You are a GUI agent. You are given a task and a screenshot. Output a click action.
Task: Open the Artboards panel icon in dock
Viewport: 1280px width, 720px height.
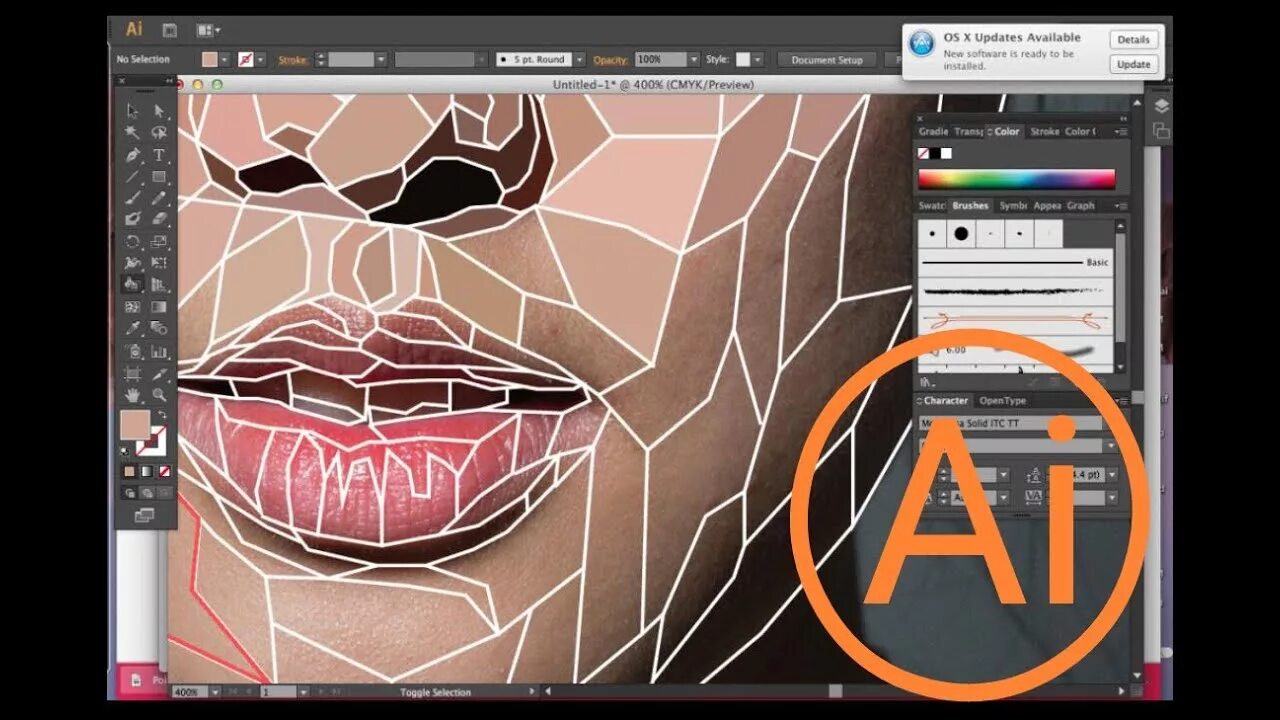click(x=1161, y=131)
